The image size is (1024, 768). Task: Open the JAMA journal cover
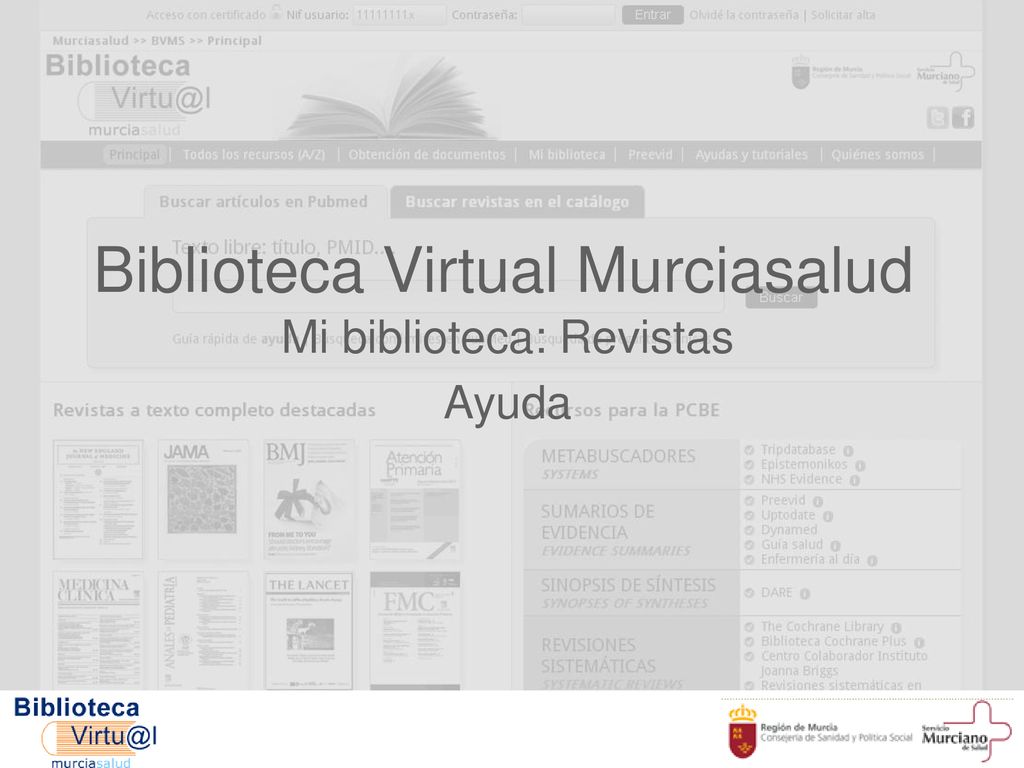[203, 500]
